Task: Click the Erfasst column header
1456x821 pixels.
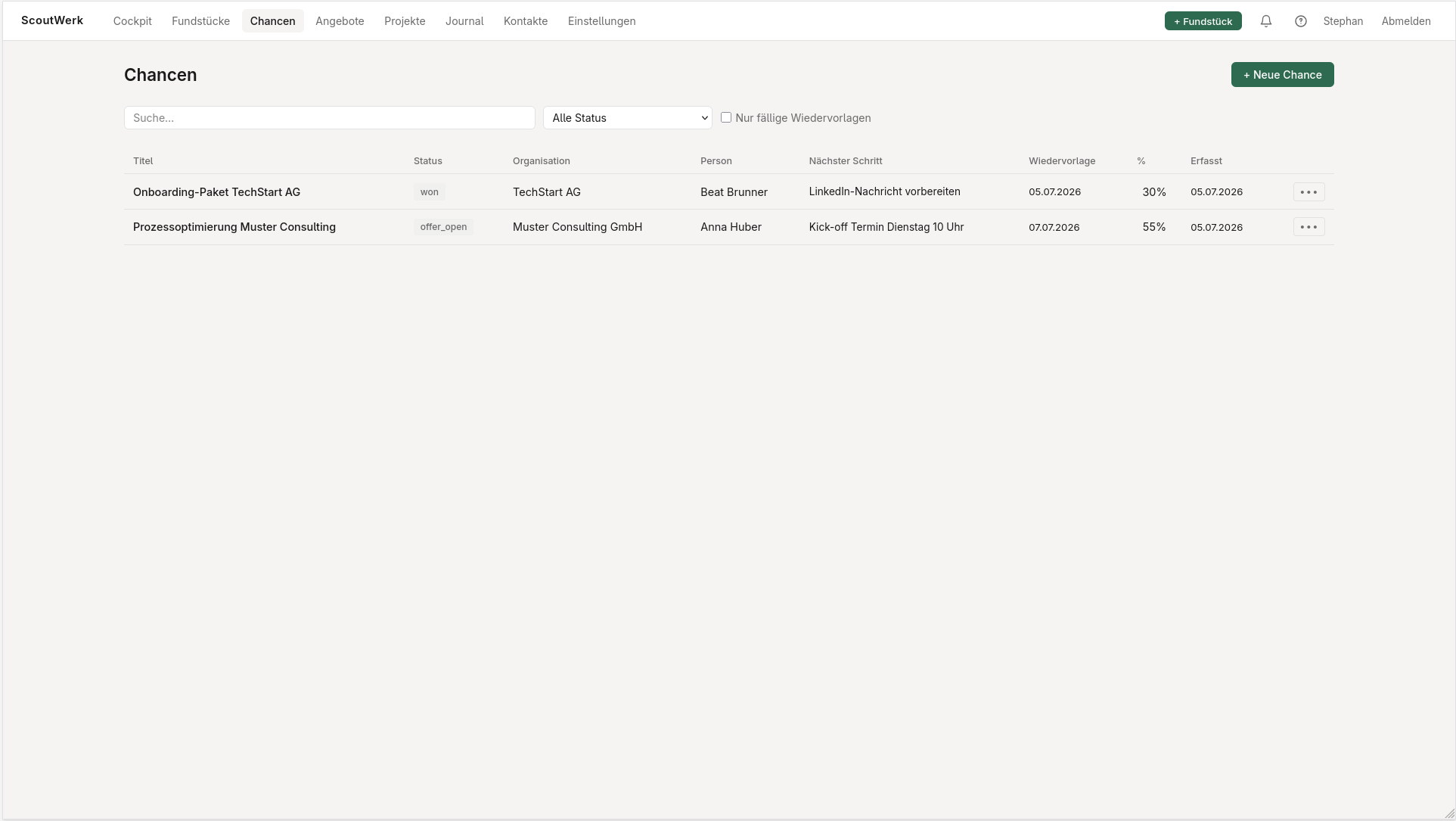Action: click(1206, 161)
